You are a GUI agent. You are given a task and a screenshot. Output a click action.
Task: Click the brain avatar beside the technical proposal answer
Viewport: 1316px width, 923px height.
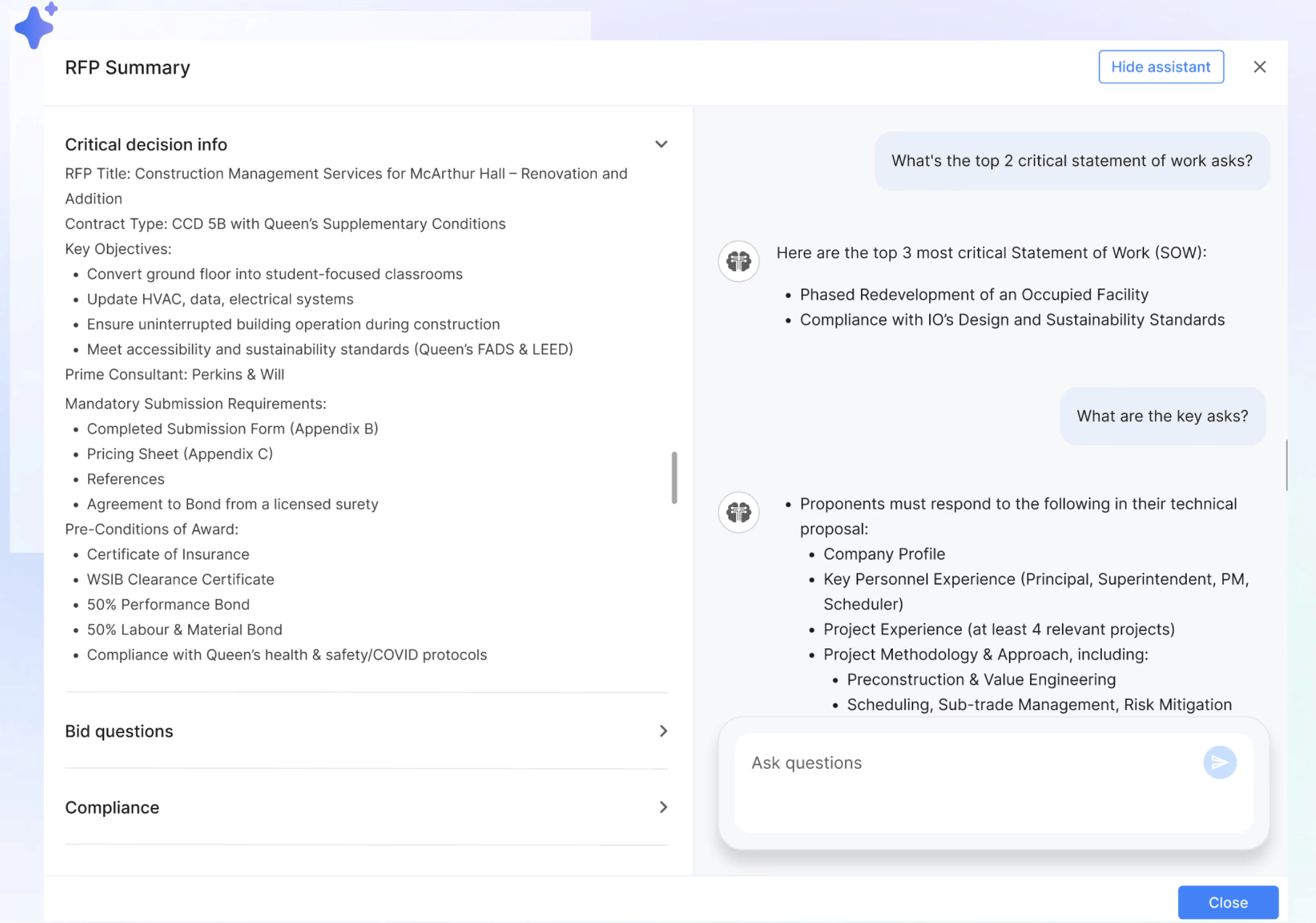click(x=738, y=513)
